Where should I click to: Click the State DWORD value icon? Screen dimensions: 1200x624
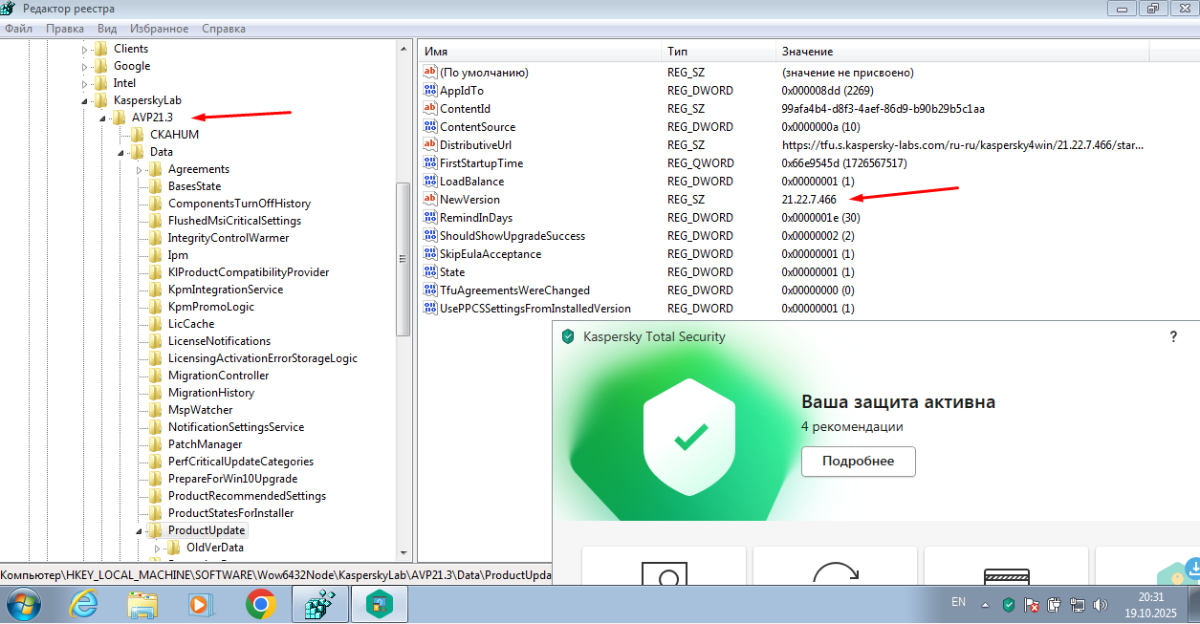pos(431,272)
